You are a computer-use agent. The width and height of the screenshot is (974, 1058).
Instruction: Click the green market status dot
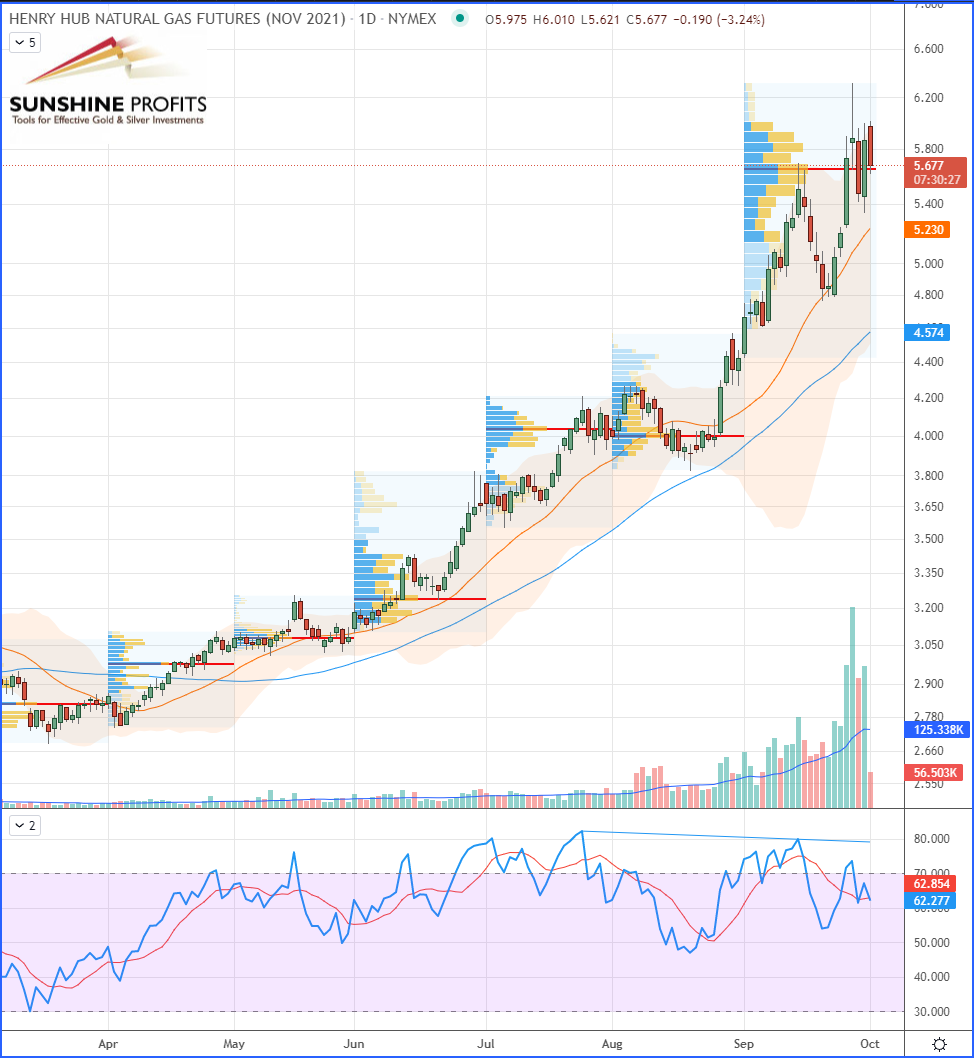[460, 19]
